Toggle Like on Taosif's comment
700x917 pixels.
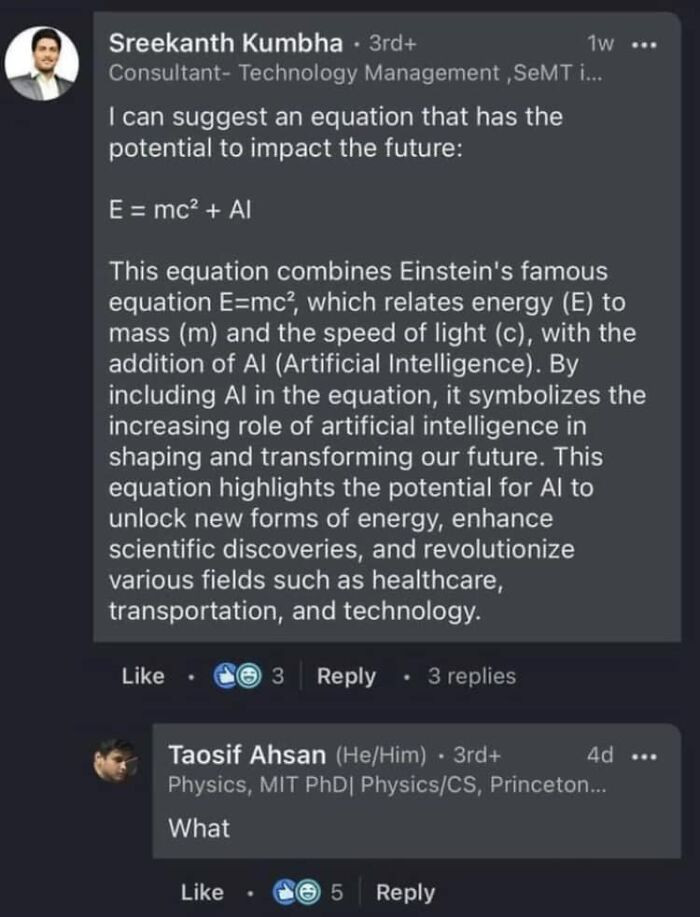[202, 891]
